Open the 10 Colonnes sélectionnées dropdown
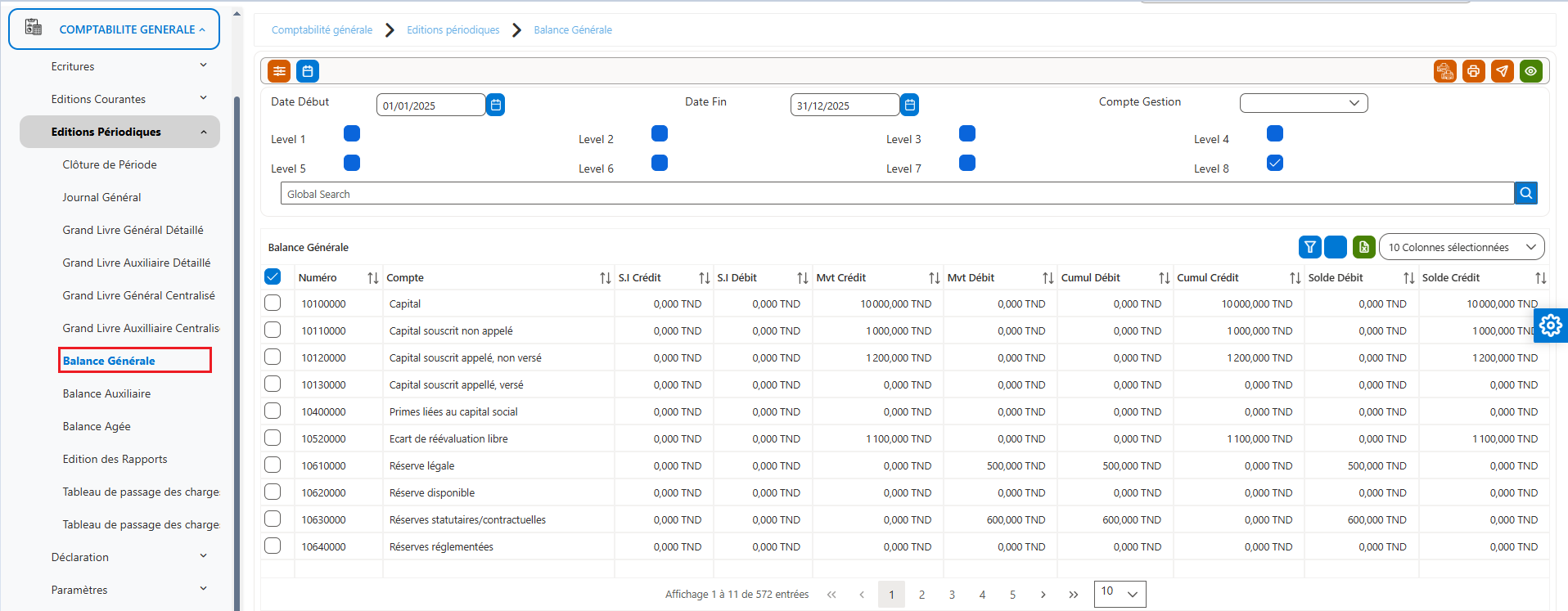 1461,247
